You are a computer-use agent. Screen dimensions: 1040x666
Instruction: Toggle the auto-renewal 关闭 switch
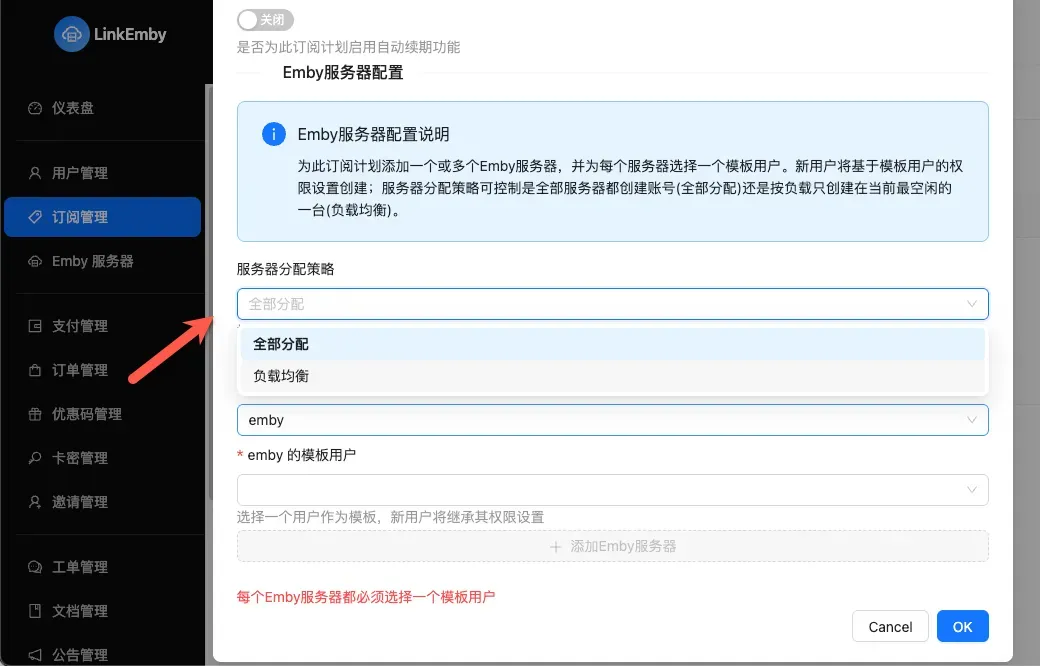click(265, 20)
